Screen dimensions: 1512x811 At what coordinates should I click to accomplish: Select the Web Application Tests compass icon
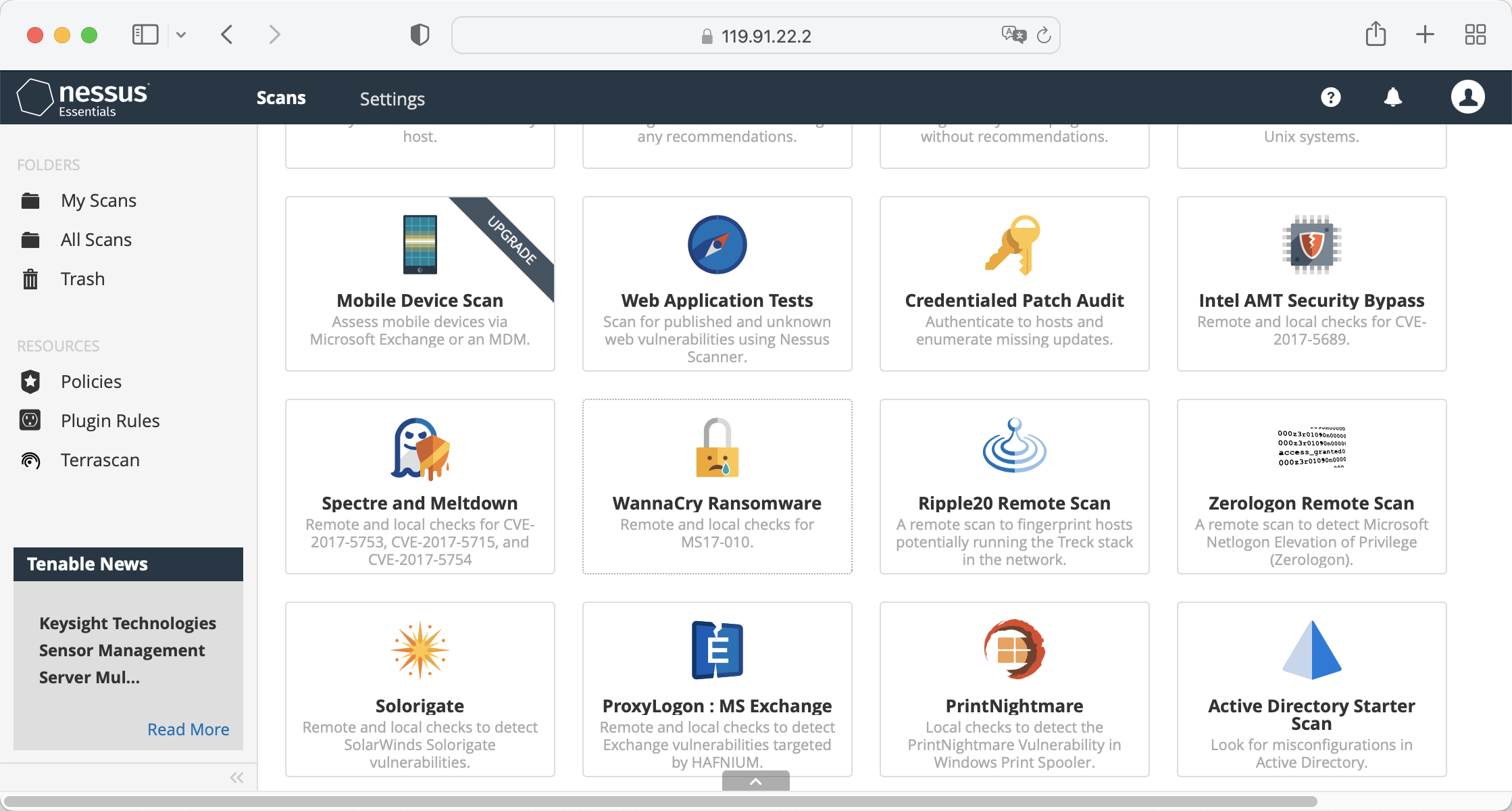pos(717,245)
